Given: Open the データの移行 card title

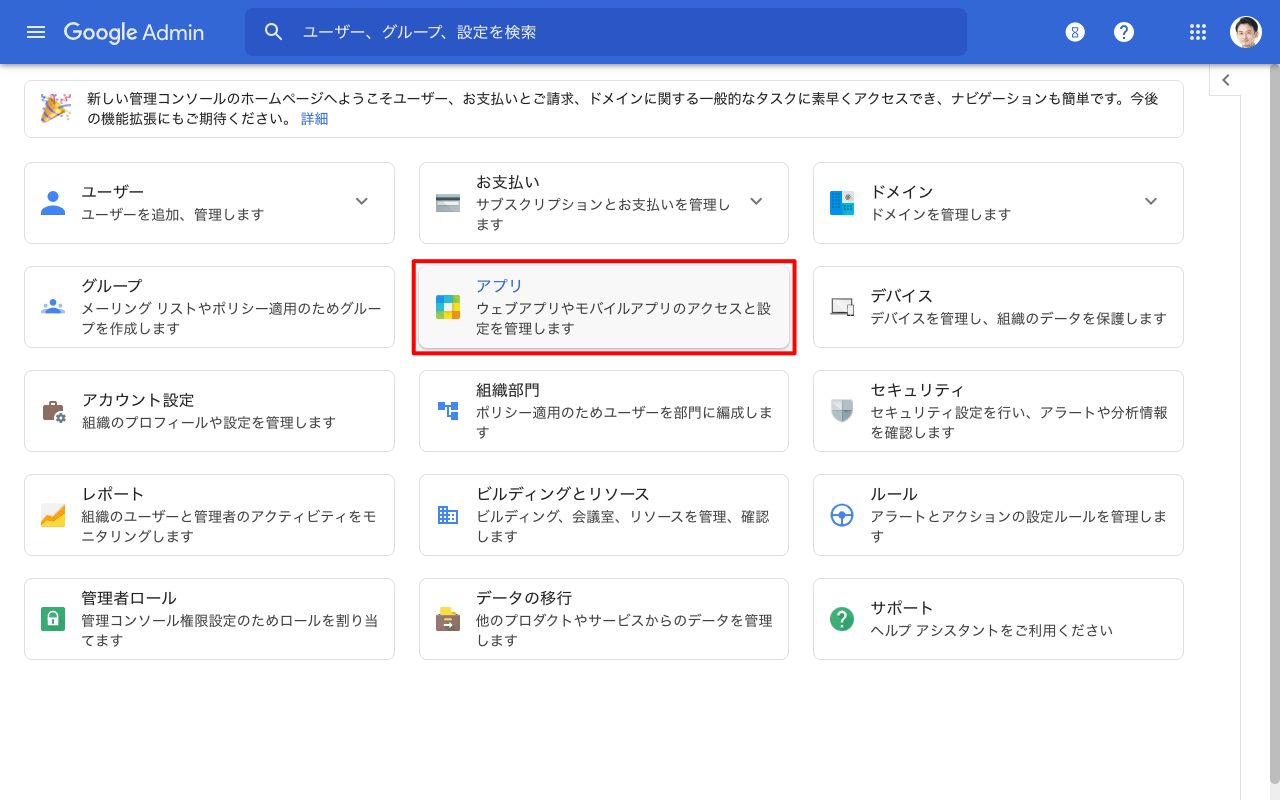Looking at the screenshot, I should (524, 598).
